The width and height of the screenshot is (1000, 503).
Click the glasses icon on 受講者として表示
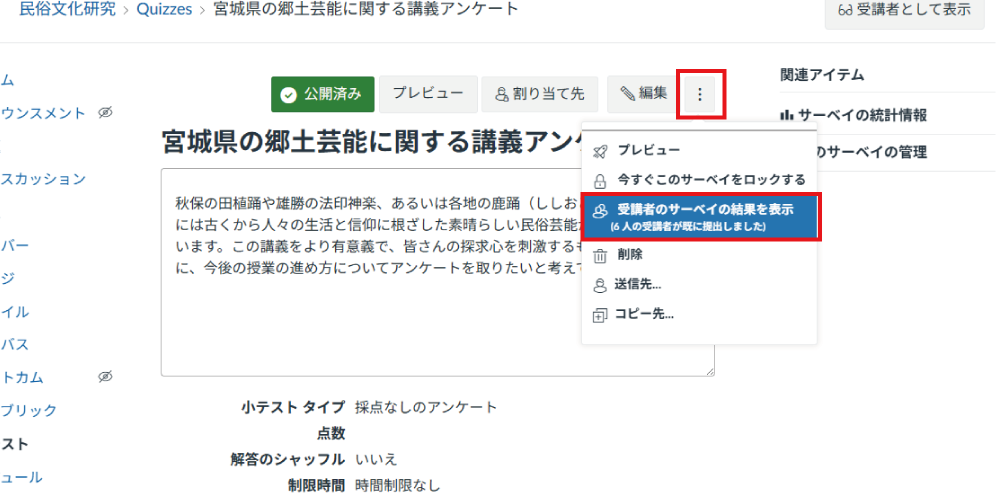pos(845,10)
